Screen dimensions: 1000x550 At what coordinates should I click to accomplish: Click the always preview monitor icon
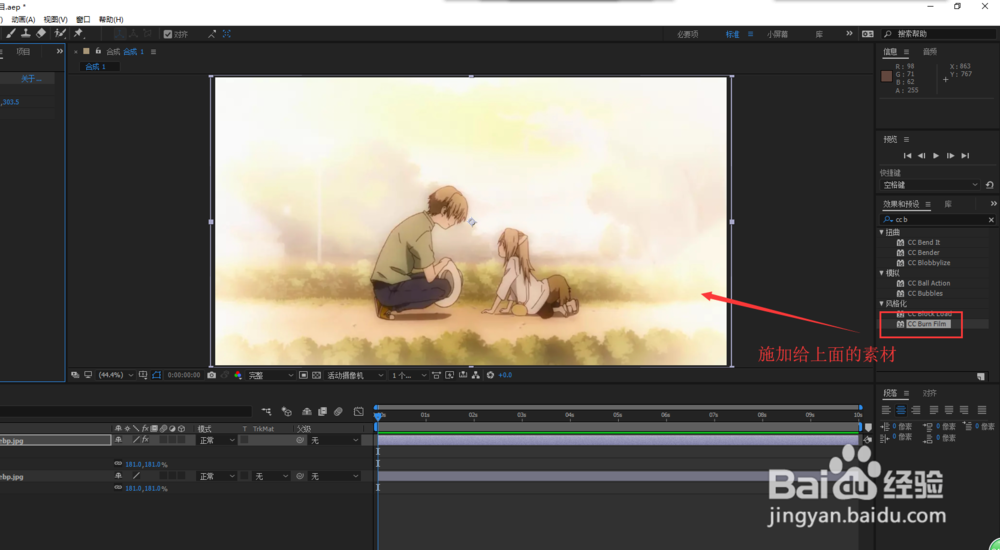click(88, 375)
